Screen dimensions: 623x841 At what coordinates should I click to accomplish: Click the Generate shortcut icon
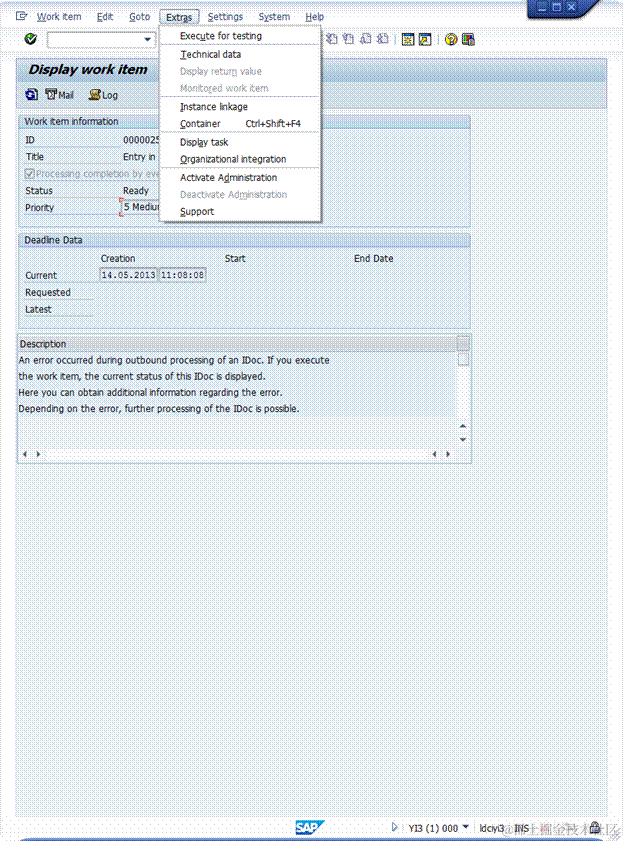(425, 39)
